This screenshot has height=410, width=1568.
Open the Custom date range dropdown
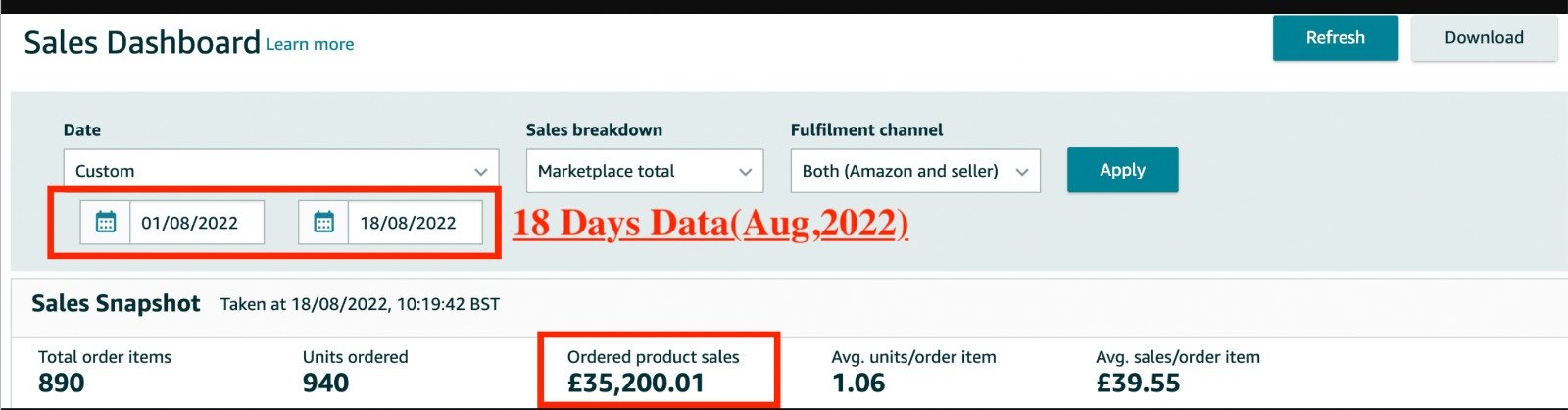[280, 171]
